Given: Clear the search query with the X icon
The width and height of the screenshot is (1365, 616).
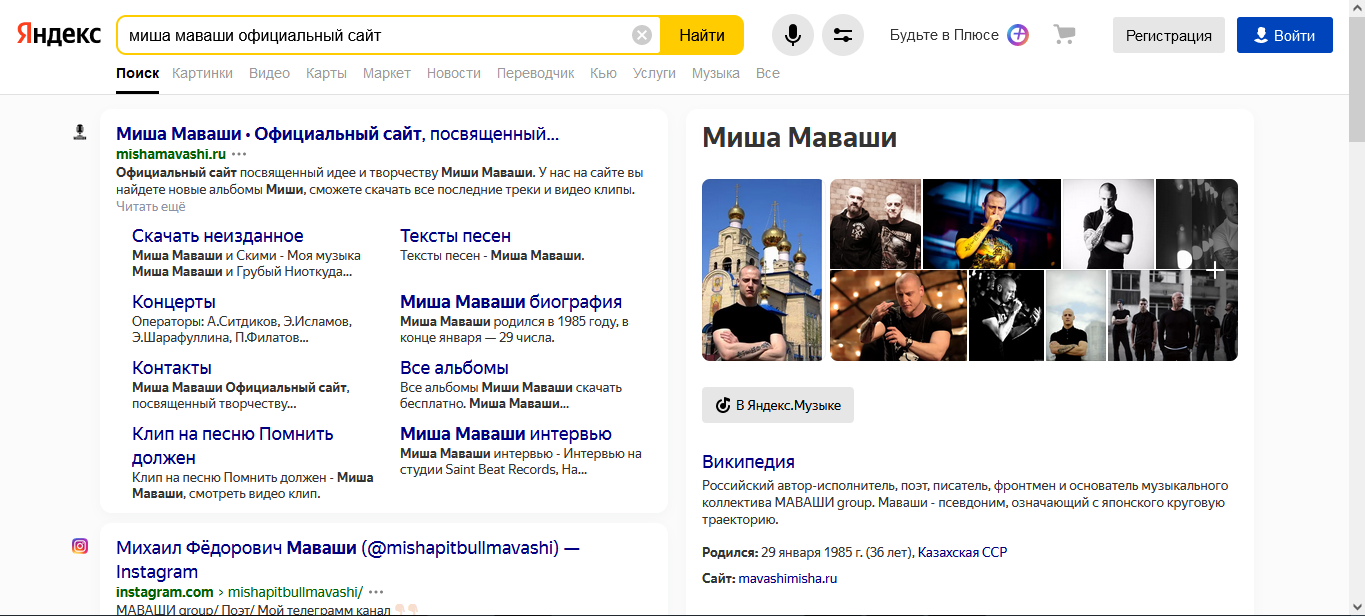Looking at the screenshot, I should [642, 35].
